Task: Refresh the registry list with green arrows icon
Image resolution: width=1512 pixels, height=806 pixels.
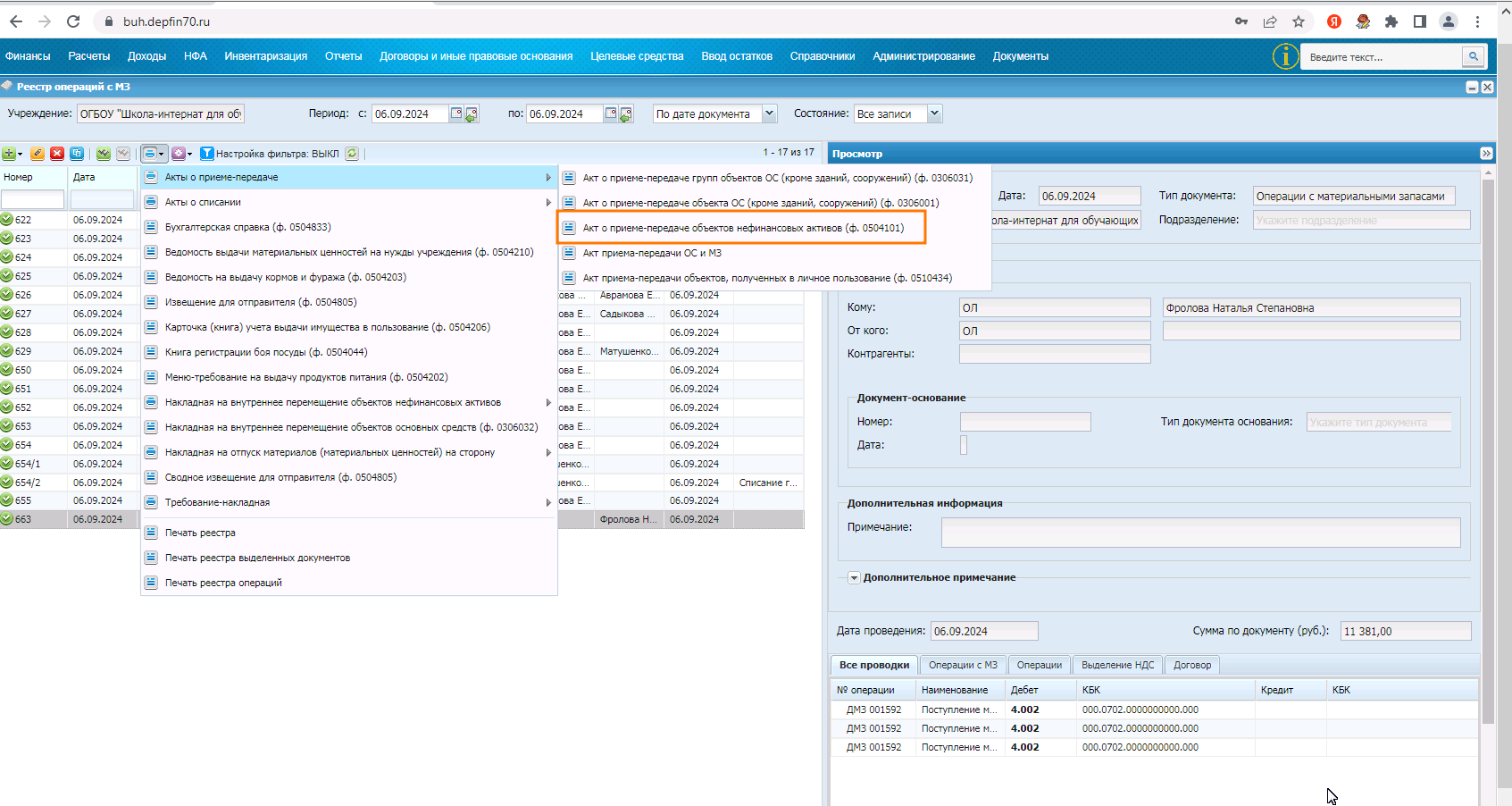Action: pos(352,154)
